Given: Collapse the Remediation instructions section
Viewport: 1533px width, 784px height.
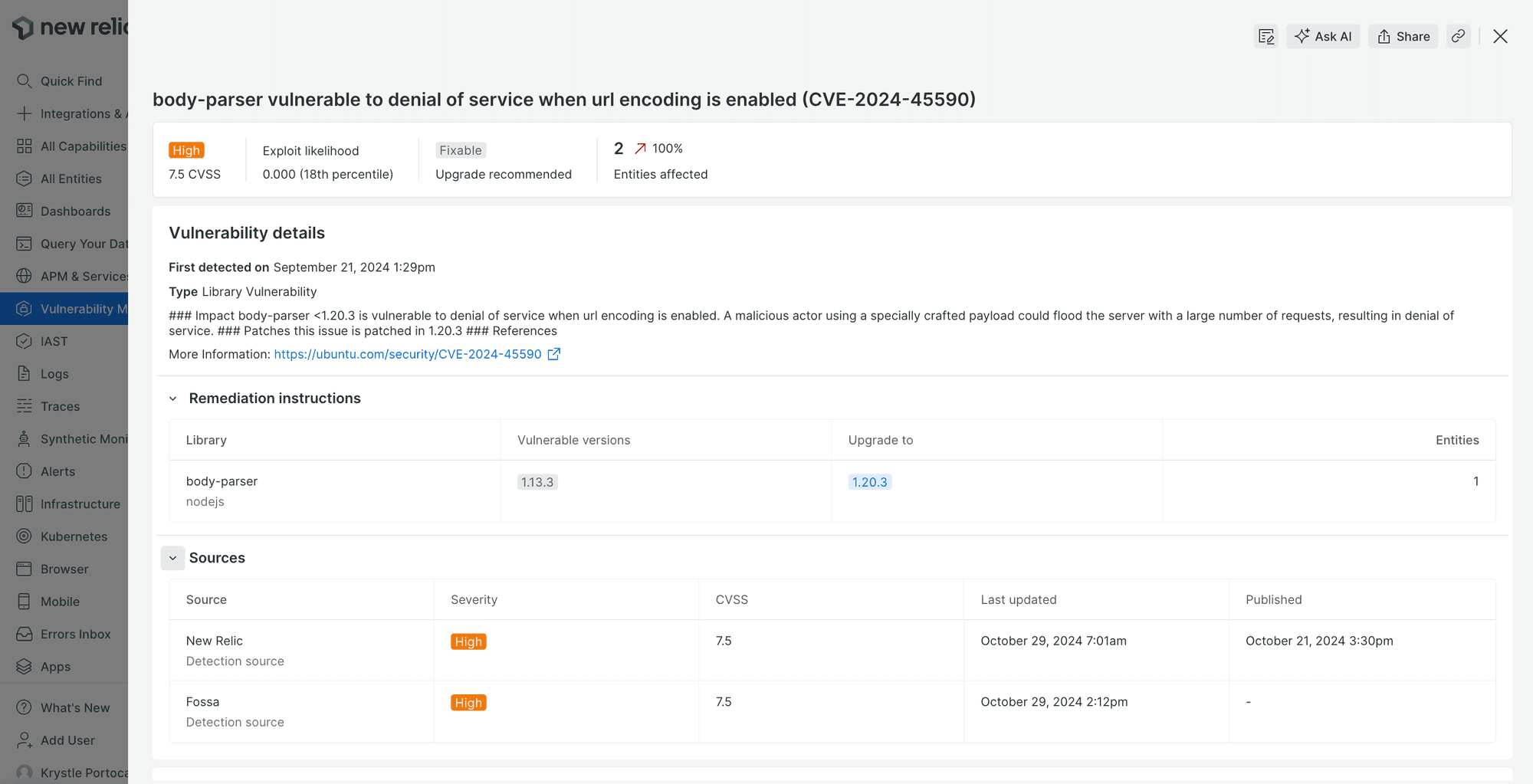Looking at the screenshot, I should coord(172,398).
